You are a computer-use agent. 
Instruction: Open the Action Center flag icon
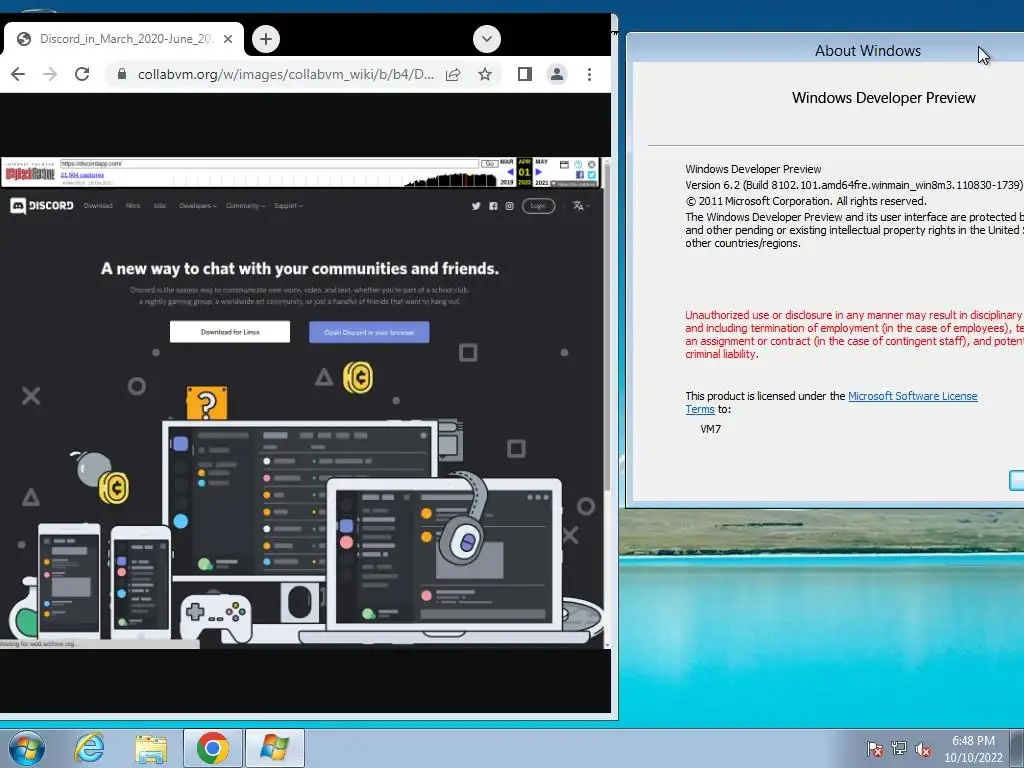click(874, 749)
